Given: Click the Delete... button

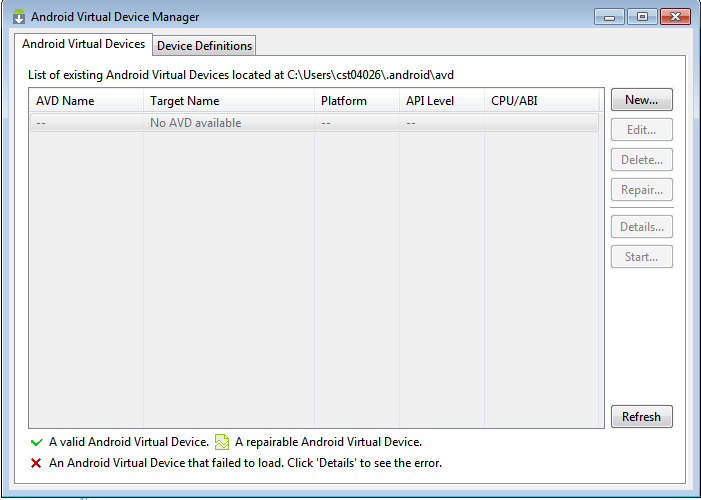Looking at the screenshot, I should [x=642, y=160].
